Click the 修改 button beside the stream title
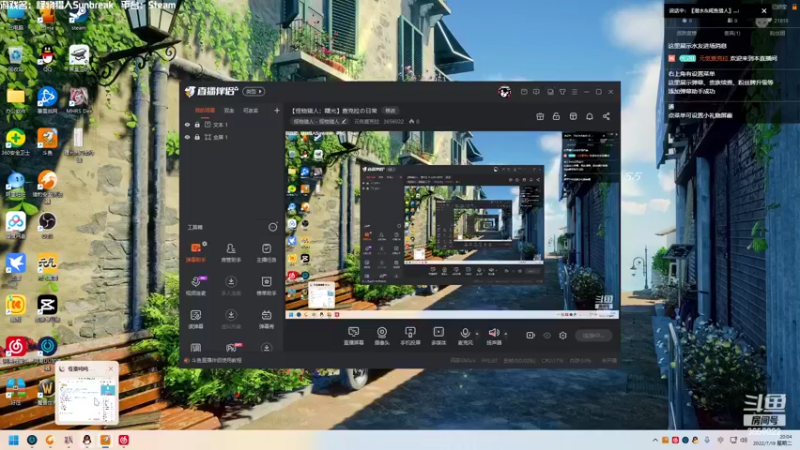Viewport: 800px width, 450px height. [x=390, y=111]
